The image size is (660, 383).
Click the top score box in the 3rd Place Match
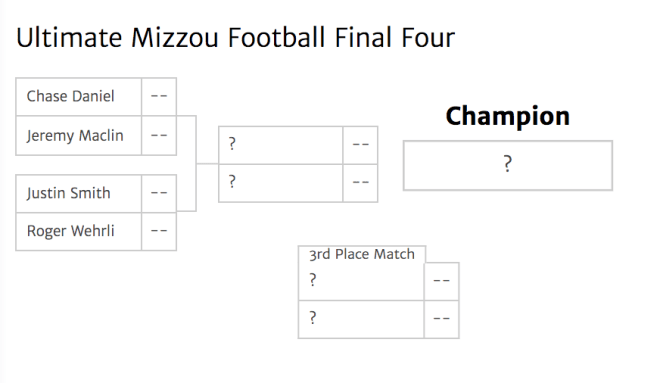coord(442,281)
